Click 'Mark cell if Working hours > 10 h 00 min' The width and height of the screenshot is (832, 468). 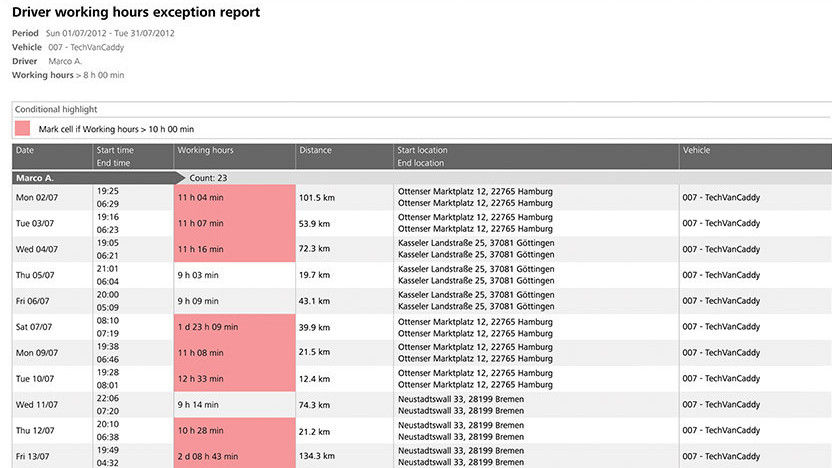pos(116,129)
